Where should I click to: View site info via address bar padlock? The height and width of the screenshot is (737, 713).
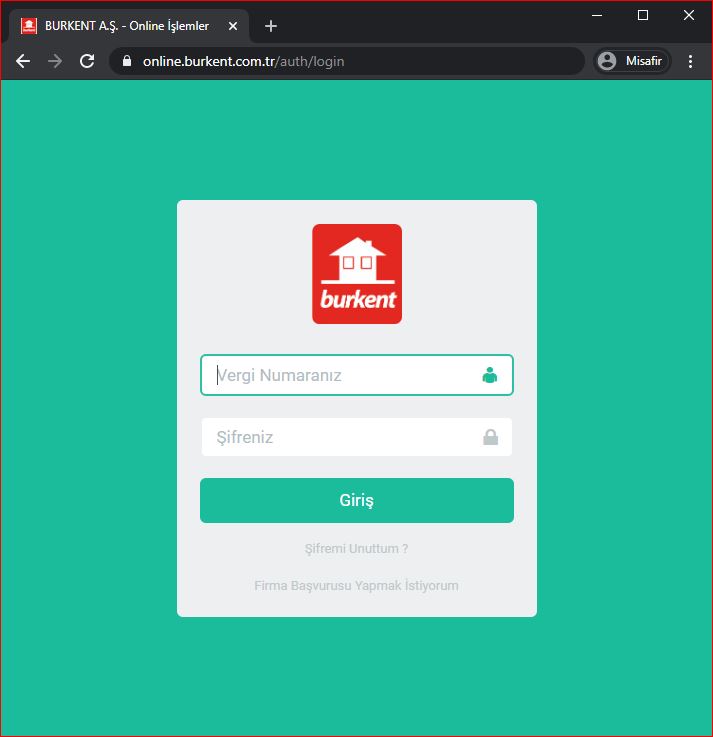click(126, 61)
